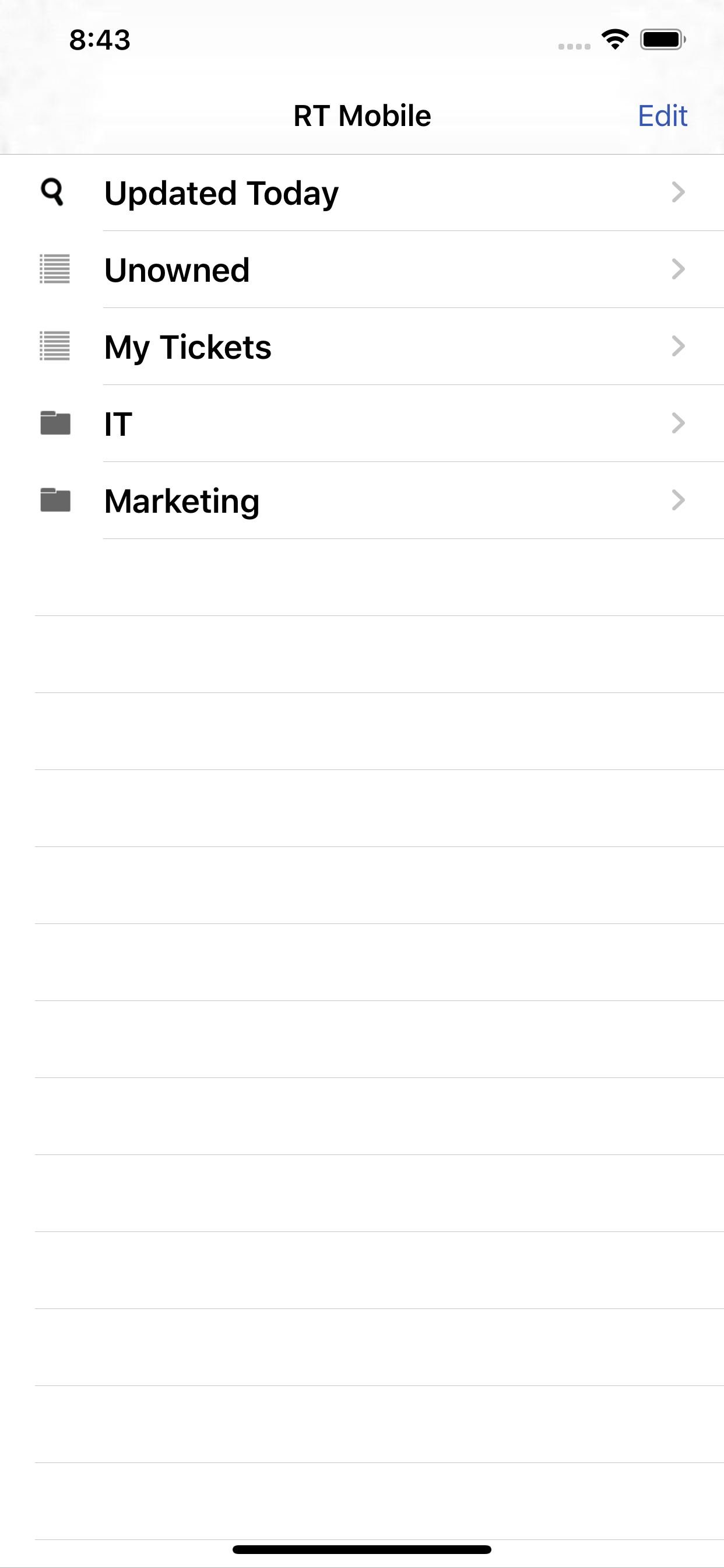Tap the cellular signal dots indicator

(x=574, y=46)
